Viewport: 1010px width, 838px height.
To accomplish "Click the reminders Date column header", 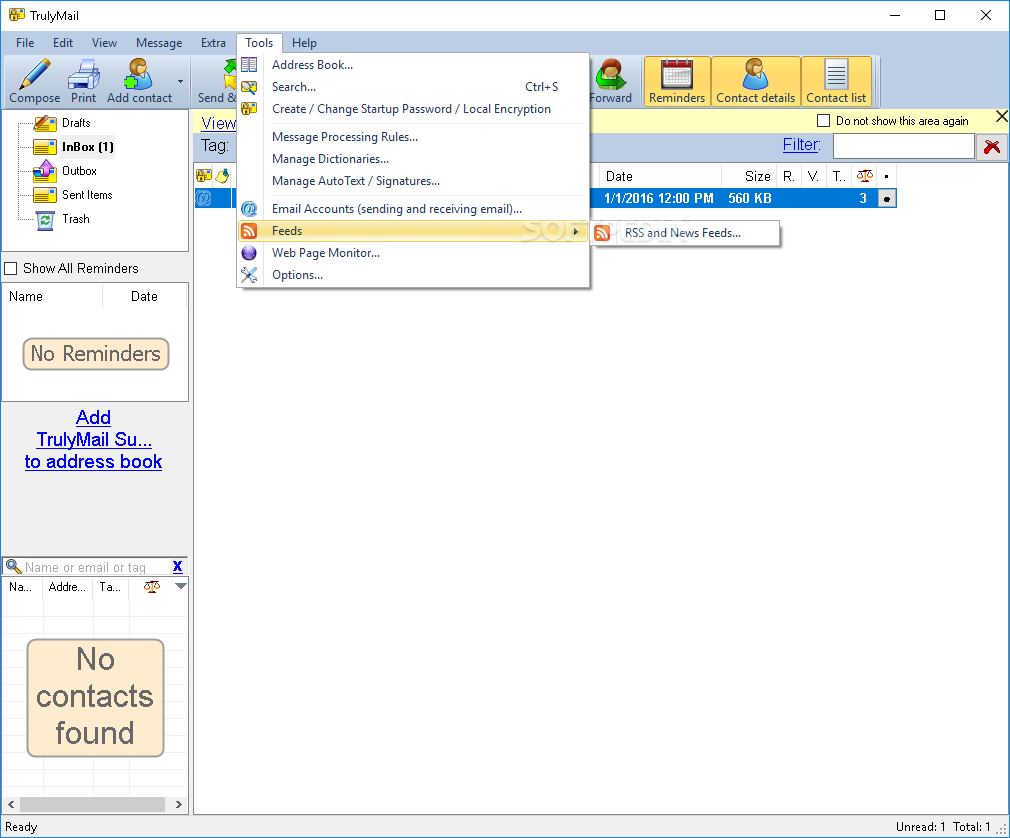I will (144, 296).
